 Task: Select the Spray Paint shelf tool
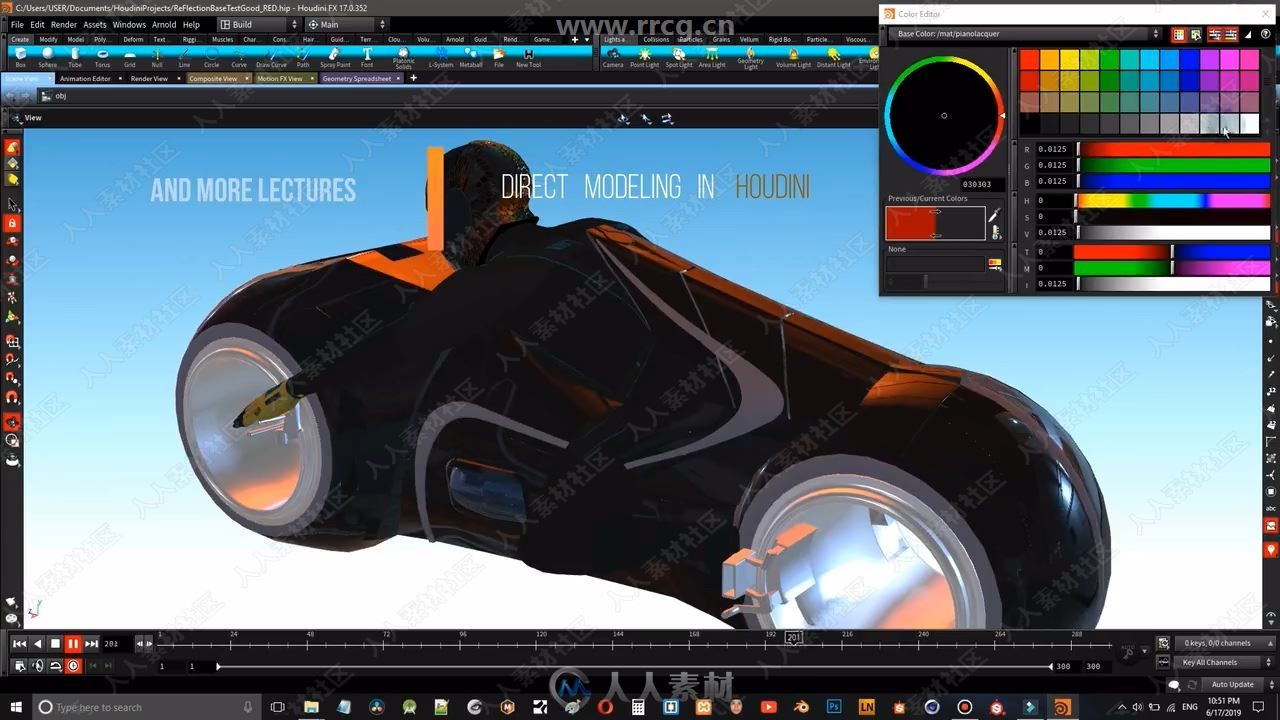(335, 57)
